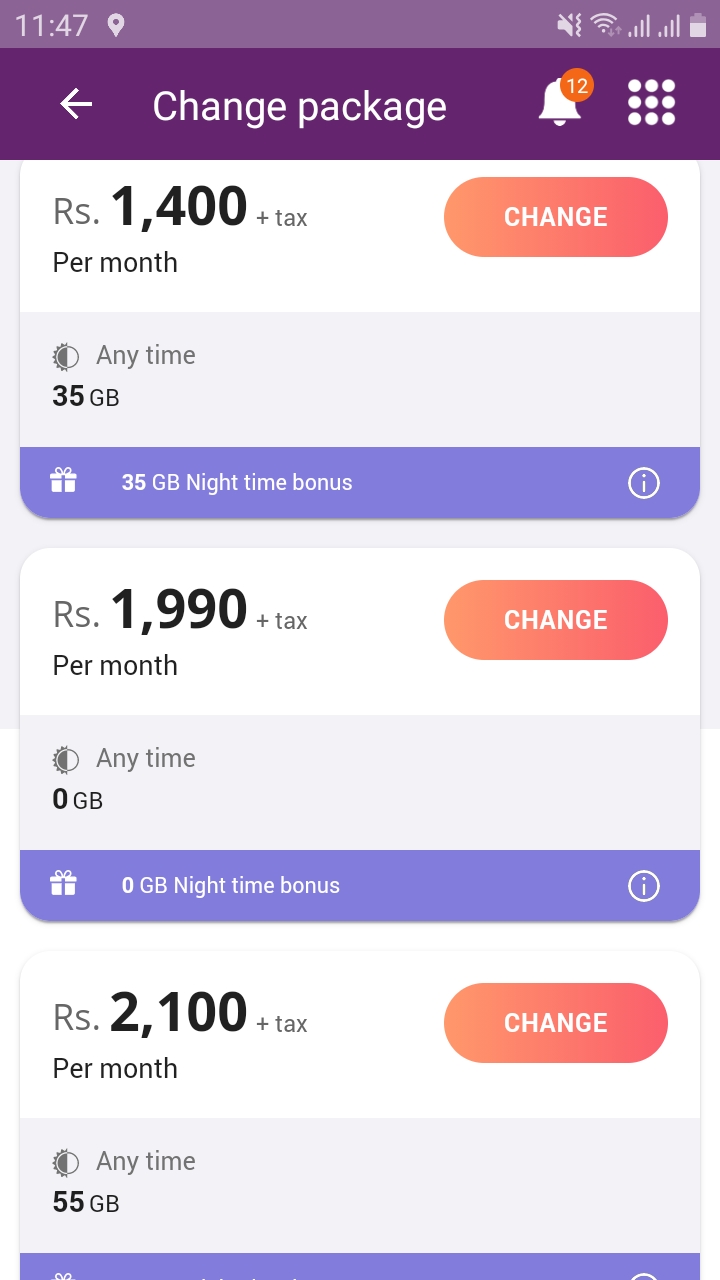Show info for 35 GB Night time bonus
720x1280 pixels.
643,483
